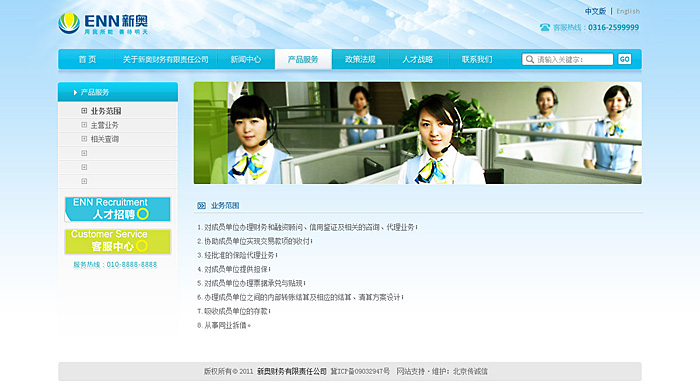Open the 政策法规 nav tab
The width and height of the screenshot is (700, 387).
pos(360,59)
